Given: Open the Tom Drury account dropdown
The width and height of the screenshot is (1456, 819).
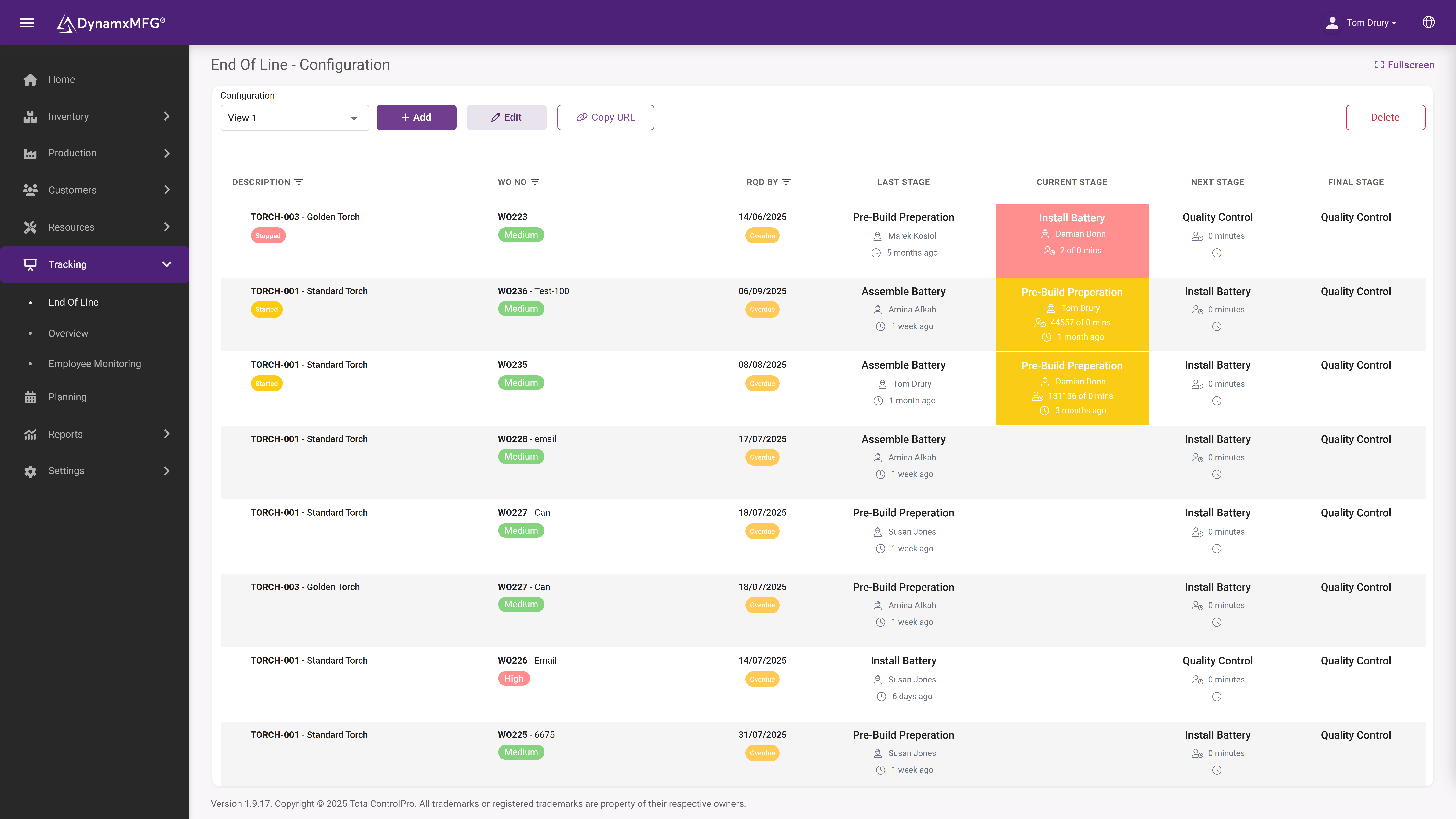Looking at the screenshot, I should 1368,23.
